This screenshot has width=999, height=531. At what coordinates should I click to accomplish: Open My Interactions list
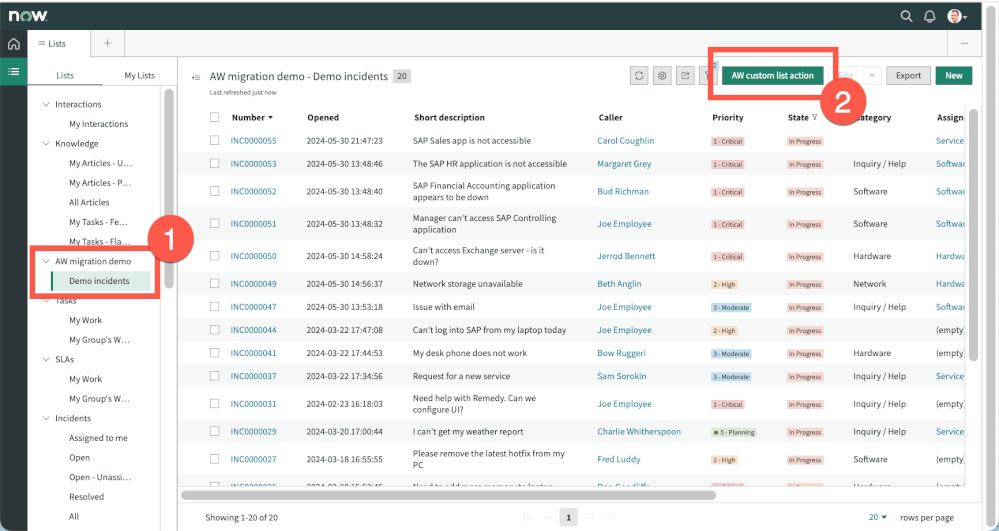point(99,124)
